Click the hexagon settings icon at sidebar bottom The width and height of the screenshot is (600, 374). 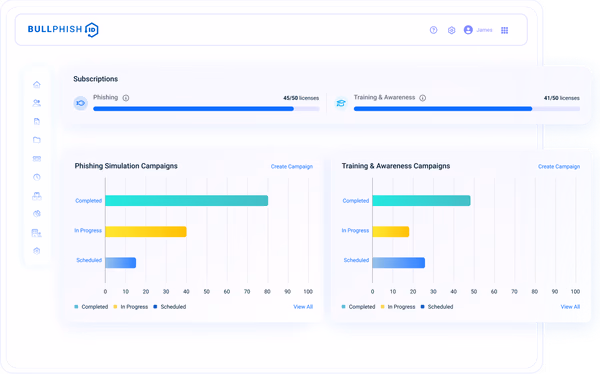[x=37, y=251]
